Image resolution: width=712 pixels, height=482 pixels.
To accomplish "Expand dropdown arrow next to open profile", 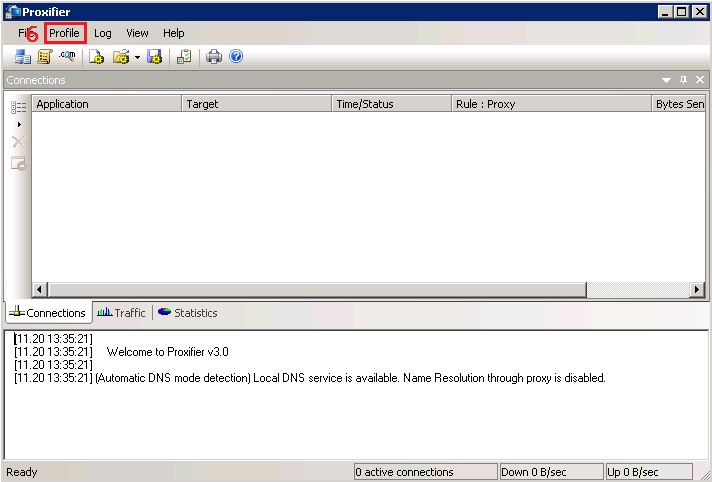I will [x=137, y=57].
